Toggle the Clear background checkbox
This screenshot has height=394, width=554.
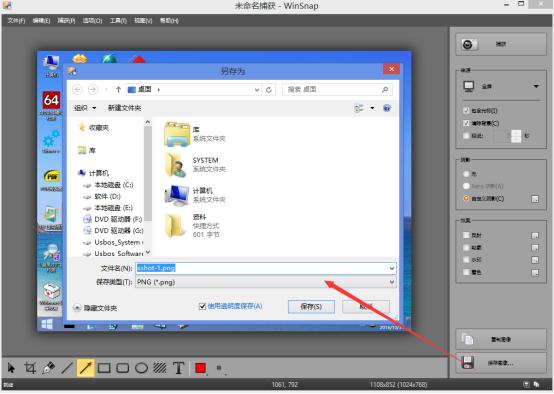coord(466,123)
